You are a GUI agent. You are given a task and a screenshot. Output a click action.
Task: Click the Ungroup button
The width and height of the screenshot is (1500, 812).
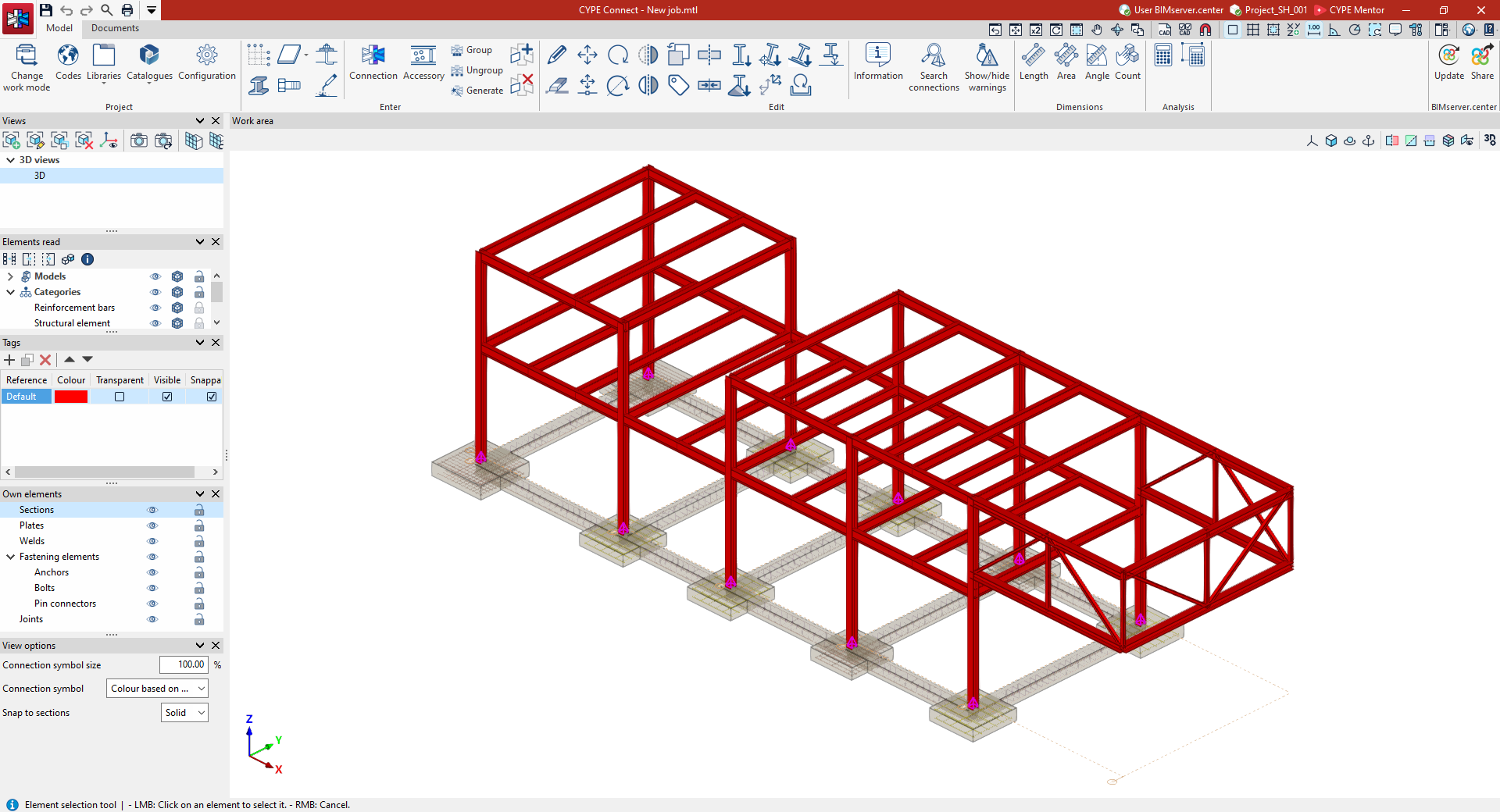(477, 70)
